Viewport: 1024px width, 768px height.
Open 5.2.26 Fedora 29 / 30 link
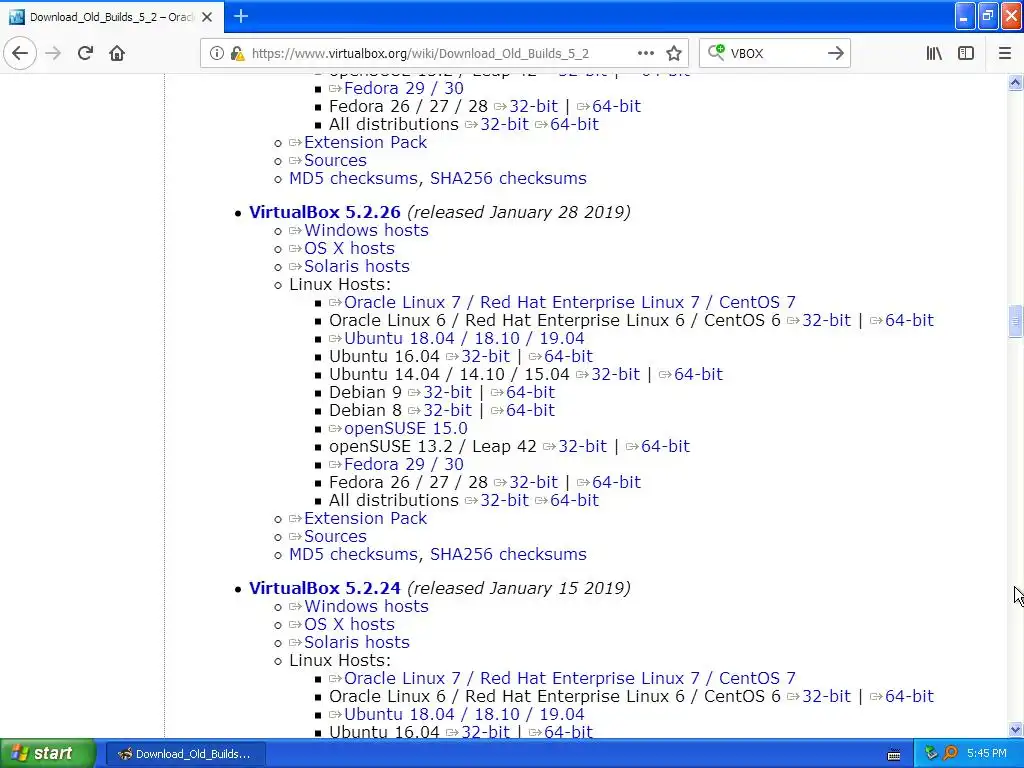(x=404, y=464)
